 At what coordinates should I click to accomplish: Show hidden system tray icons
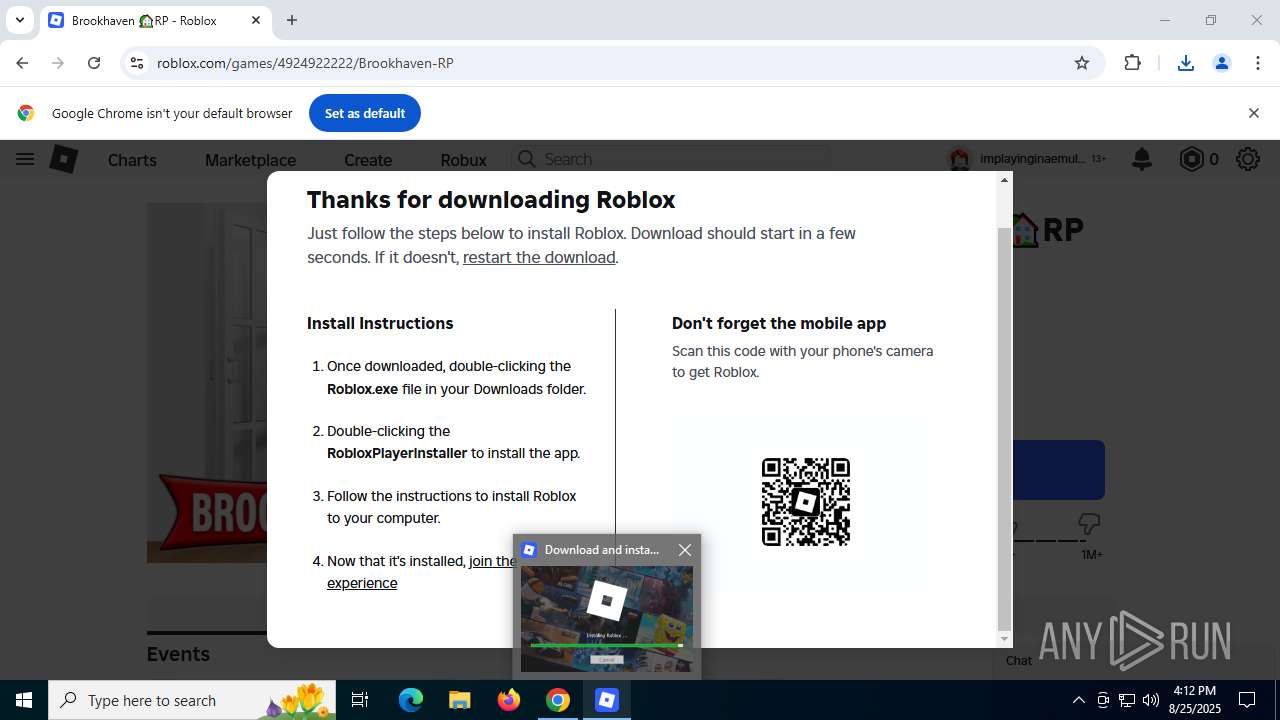point(1078,700)
